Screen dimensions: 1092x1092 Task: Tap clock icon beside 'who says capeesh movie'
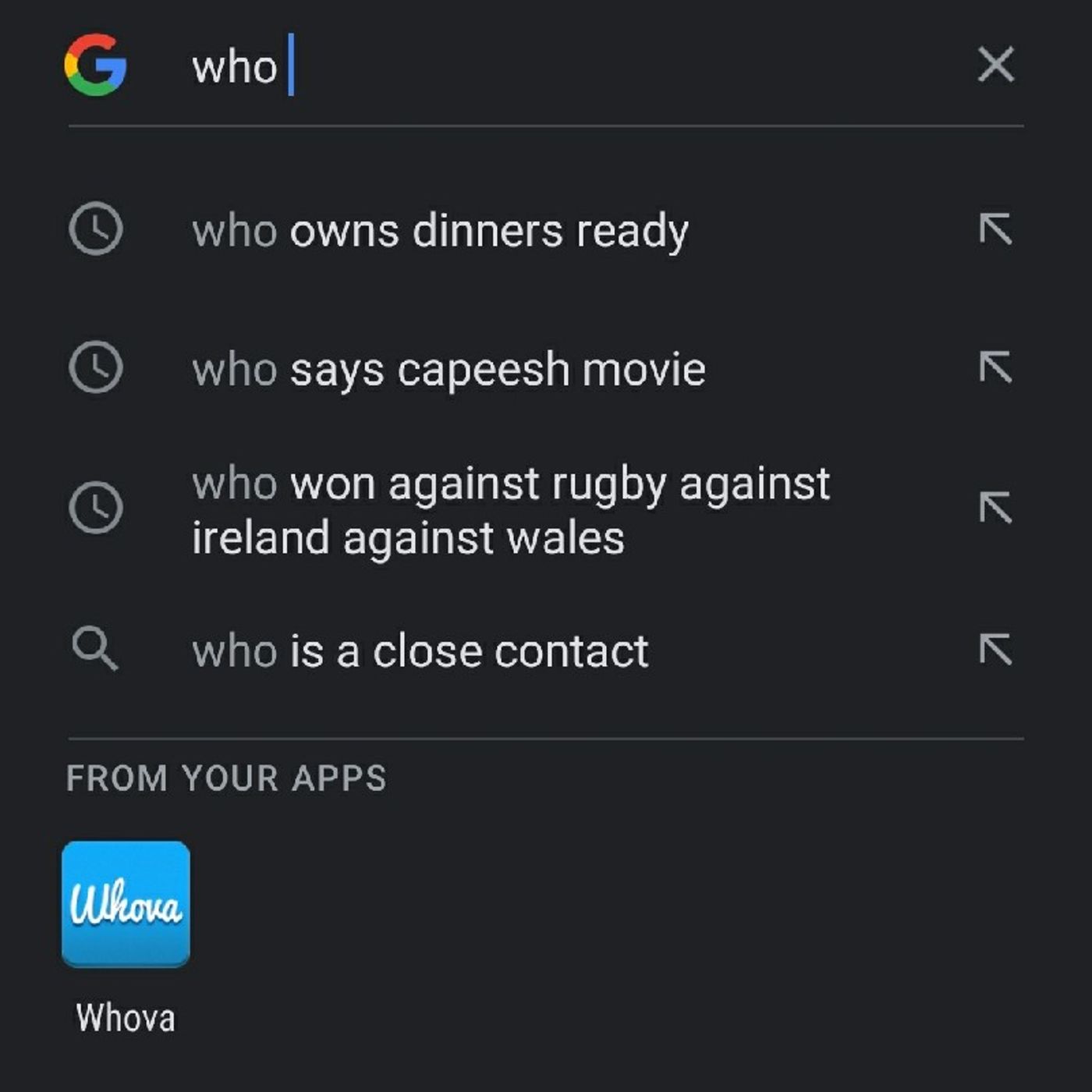(x=96, y=367)
